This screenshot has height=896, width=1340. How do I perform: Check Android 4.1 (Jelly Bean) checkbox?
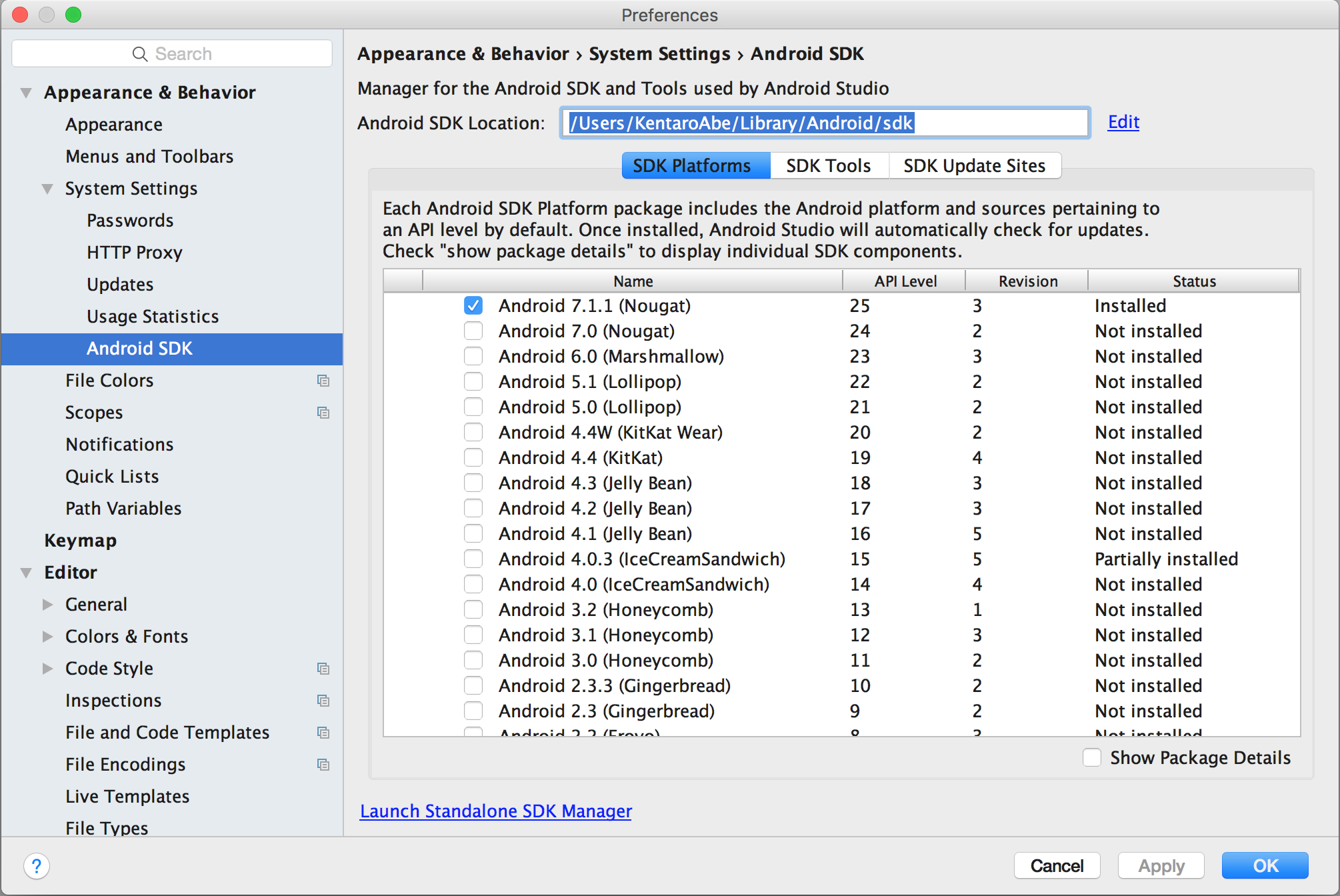pyautogui.click(x=473, y=533)
